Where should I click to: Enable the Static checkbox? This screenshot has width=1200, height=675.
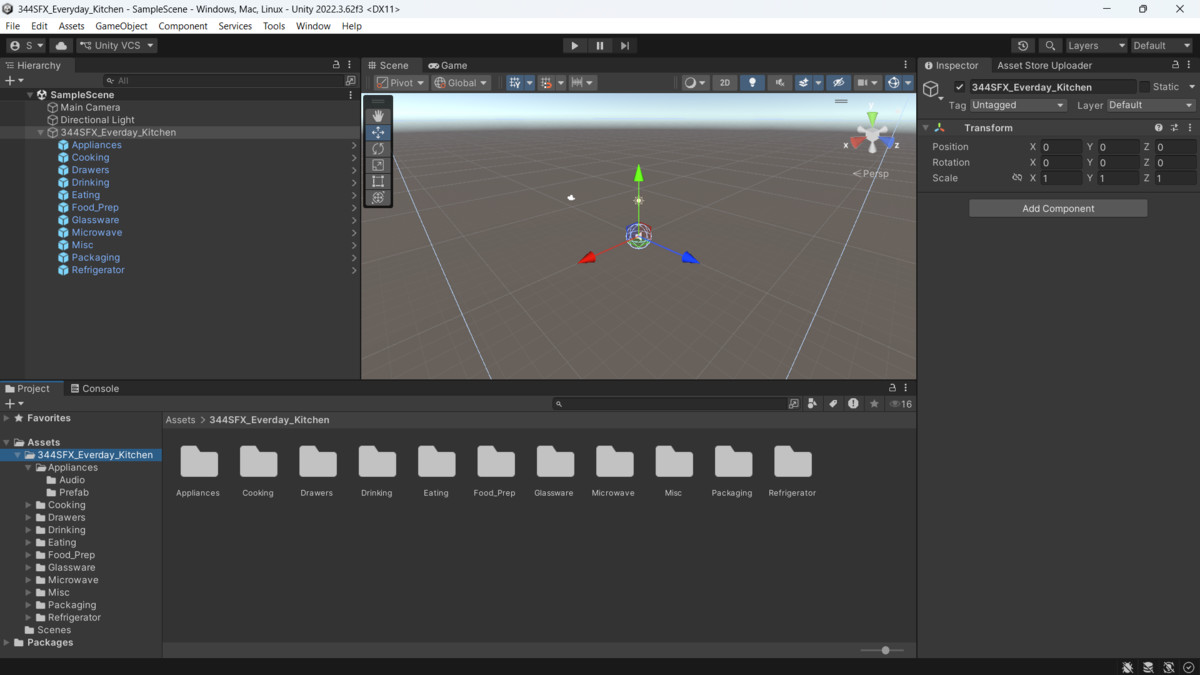[x=1145, y=87]
